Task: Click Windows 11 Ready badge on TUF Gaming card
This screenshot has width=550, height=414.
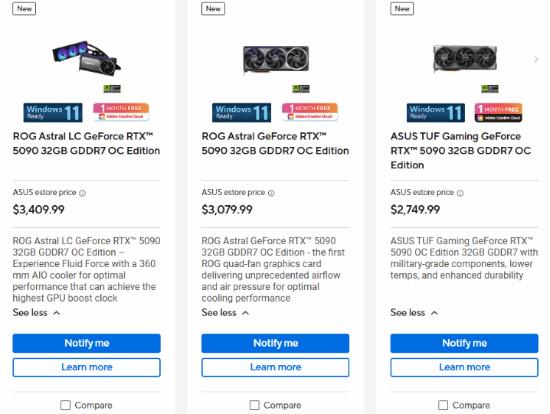Action: point(436,113)
